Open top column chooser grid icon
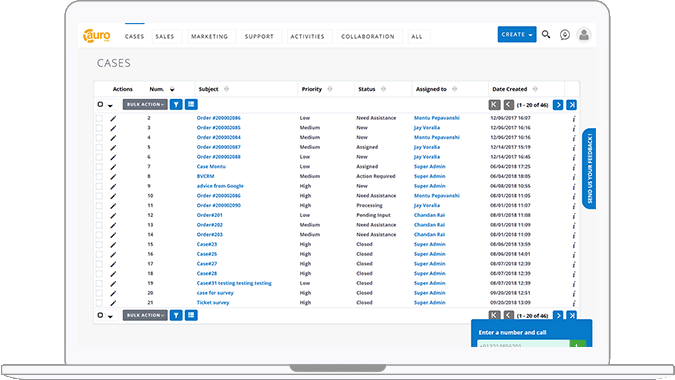The width and height of the screenshot is (675, 380). click(x=191, y=105)
